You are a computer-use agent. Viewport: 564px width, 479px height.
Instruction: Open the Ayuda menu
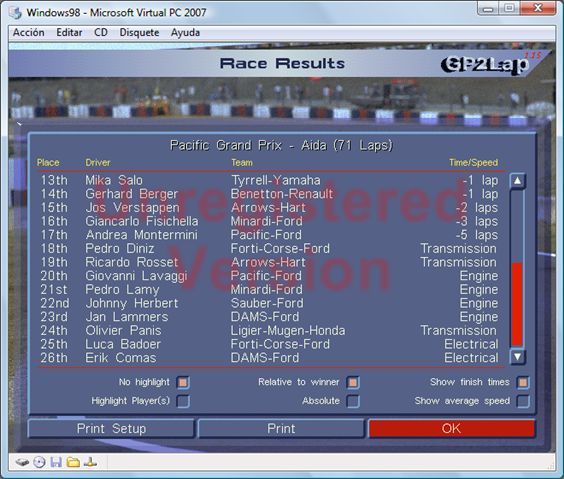(185, 33)
